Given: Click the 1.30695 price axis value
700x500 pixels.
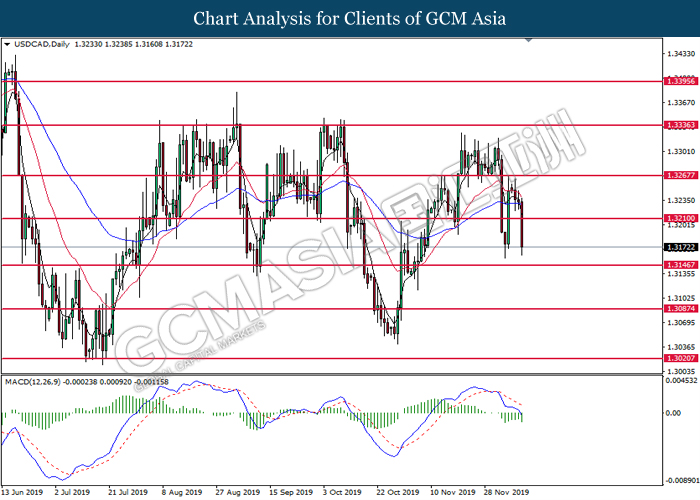Looking at the screenshot, I should tap(681, 322).
